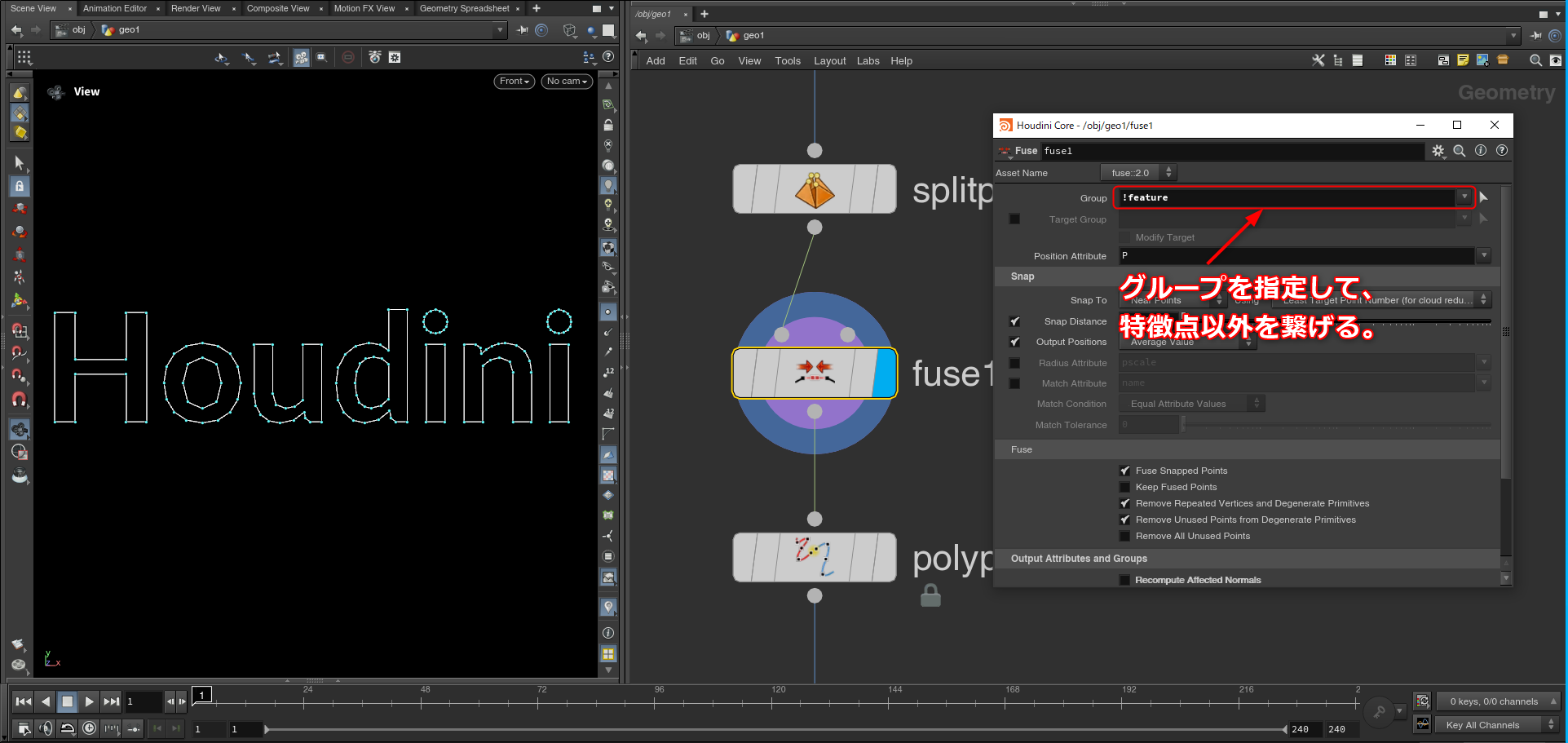Open the network editor path history dropdown
This screenshot has width=1568, height=743.
[1513, 36]
